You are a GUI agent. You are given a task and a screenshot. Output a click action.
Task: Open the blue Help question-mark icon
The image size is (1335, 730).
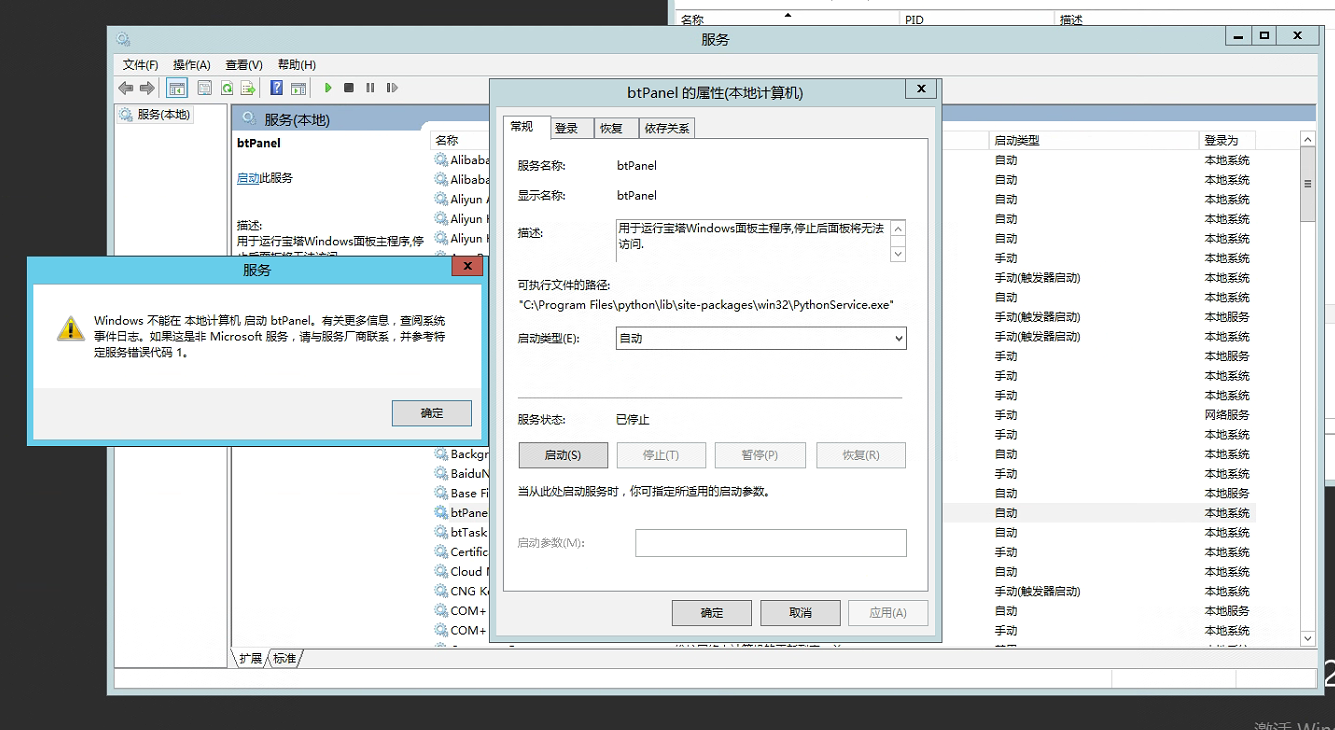[277, 88]
